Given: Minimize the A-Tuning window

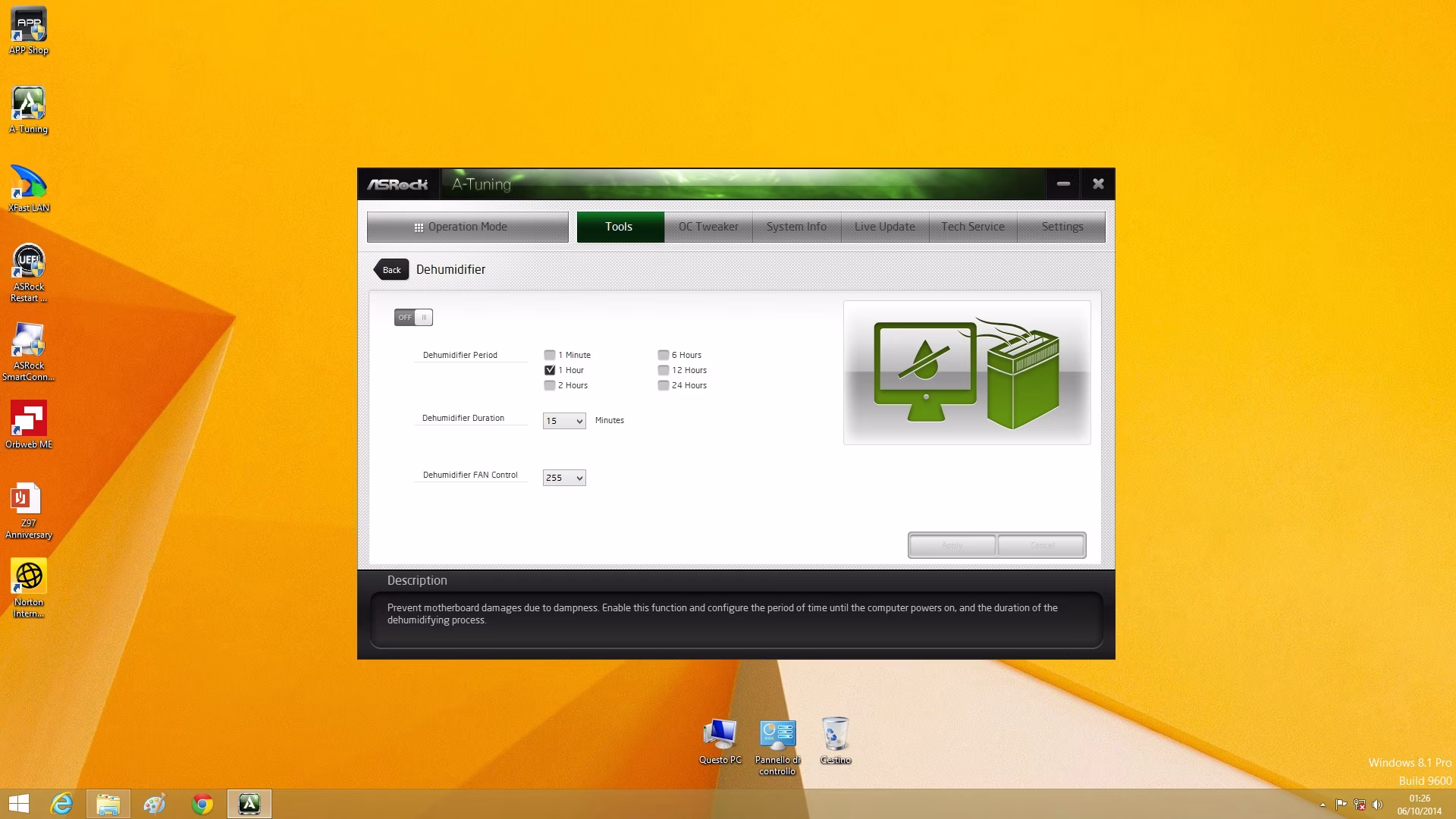Looking at the screenshot, I should click(x=1063, y=184).
